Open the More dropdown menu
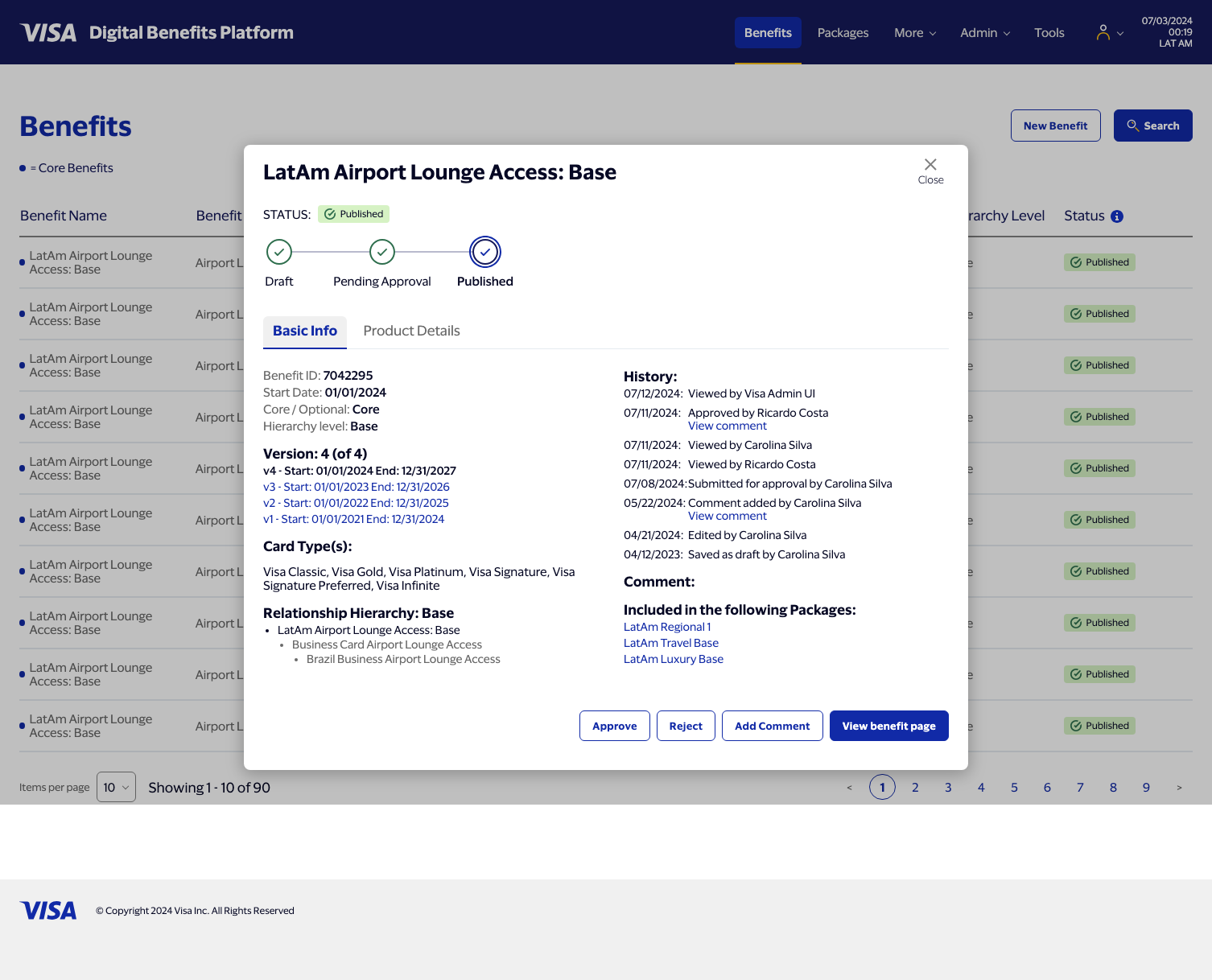Viewport: 1212px width, 980px height. [x=915, y=32]
